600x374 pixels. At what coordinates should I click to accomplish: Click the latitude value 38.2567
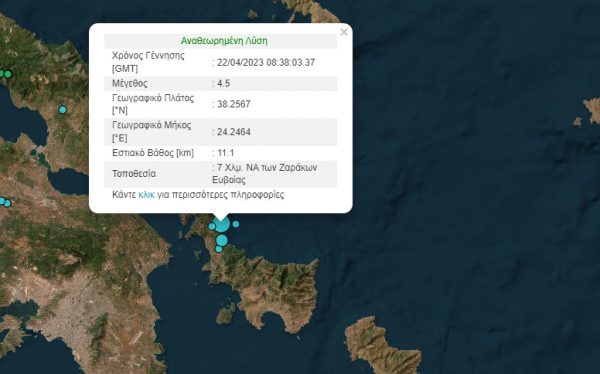click(x=233, y=104)
